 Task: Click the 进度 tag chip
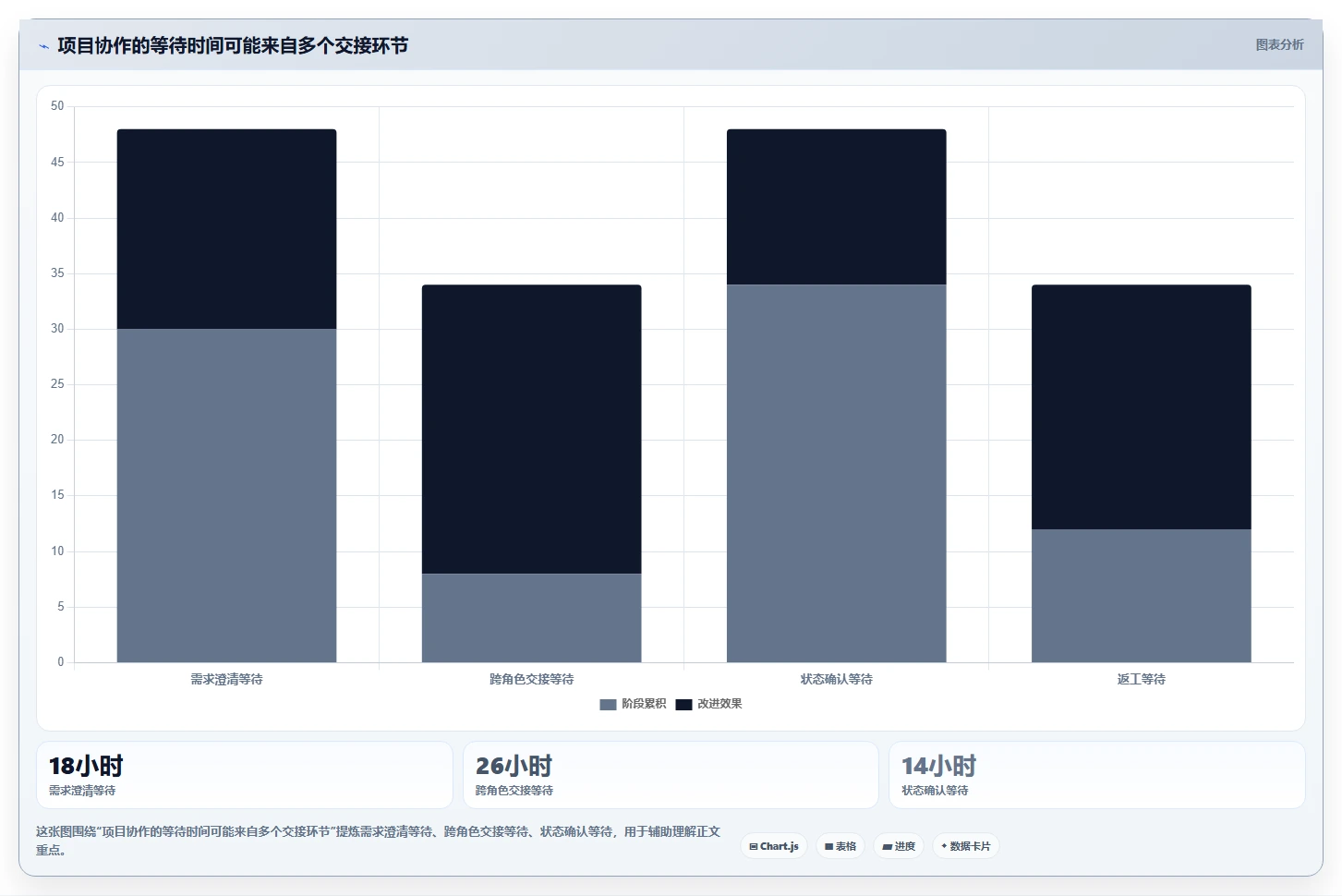[899, 846]
